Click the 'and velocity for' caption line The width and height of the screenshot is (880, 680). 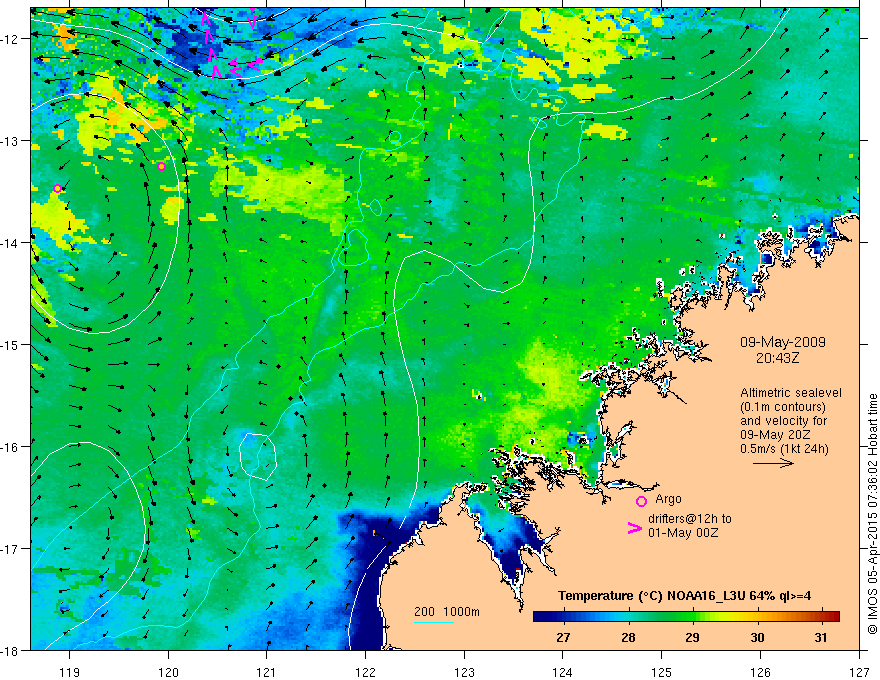coord(783,421)
